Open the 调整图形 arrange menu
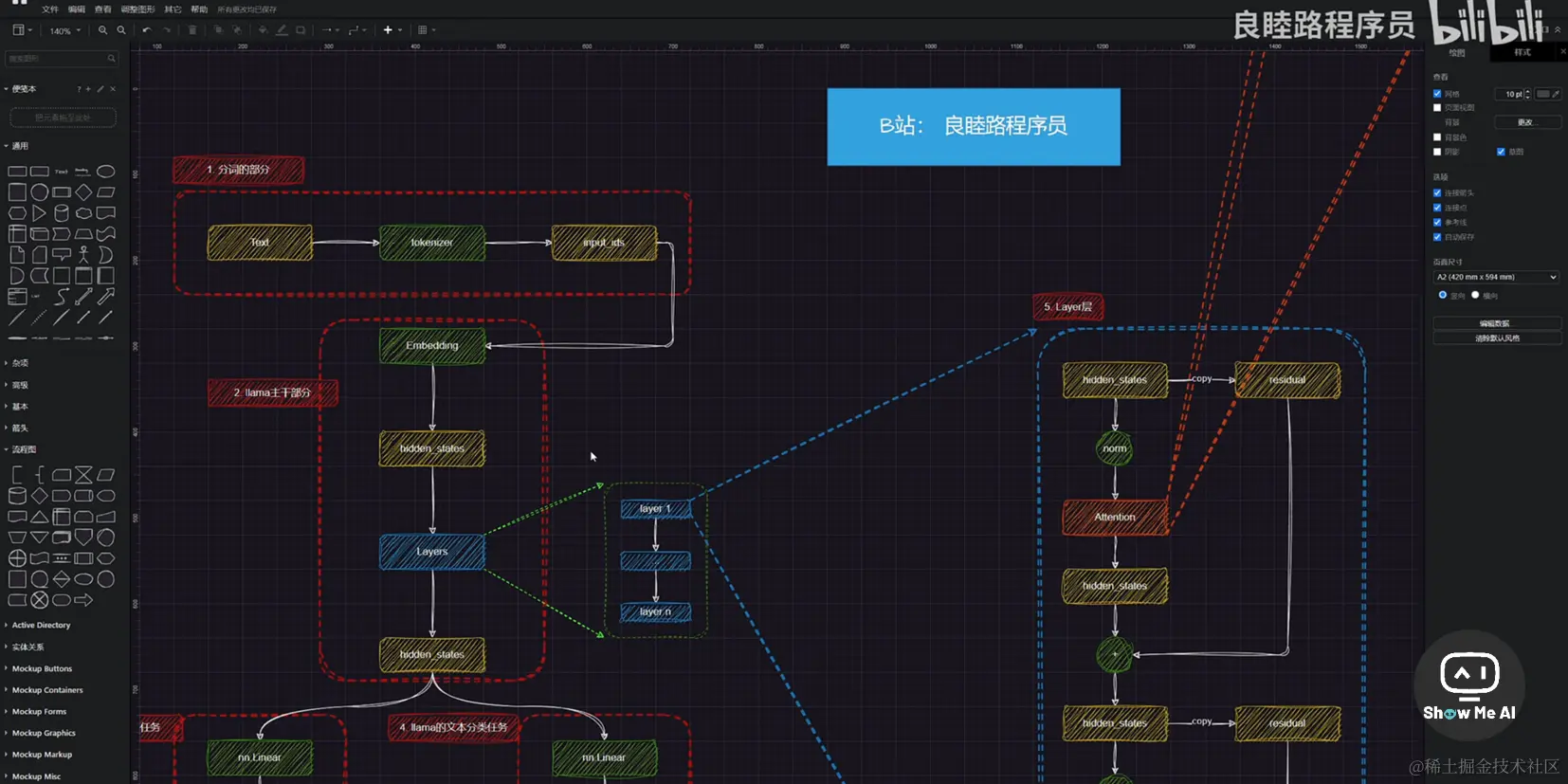The height and width of the screenshot is (784, 1568). coord(137,9)
